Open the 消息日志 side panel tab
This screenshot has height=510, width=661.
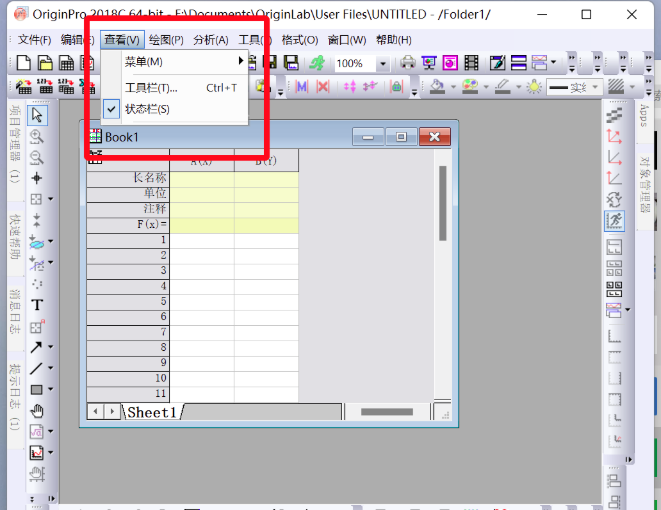15,312
